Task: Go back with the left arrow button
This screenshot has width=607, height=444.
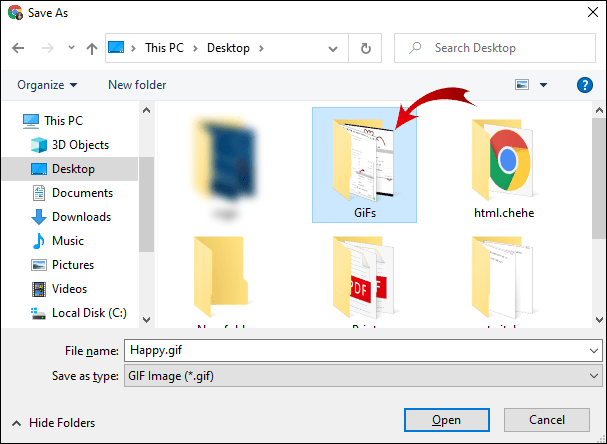Action: [18, 48]
